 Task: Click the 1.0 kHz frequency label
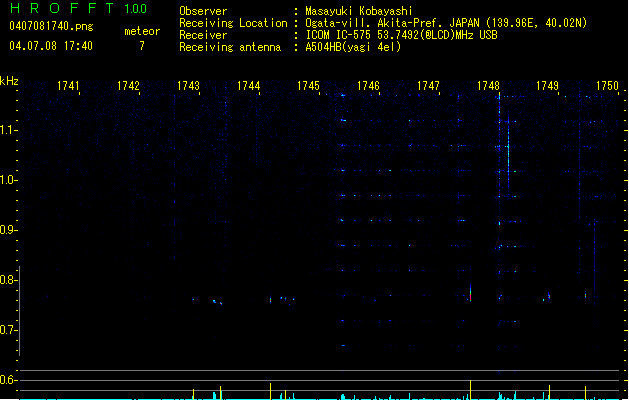tap(8, 180)
